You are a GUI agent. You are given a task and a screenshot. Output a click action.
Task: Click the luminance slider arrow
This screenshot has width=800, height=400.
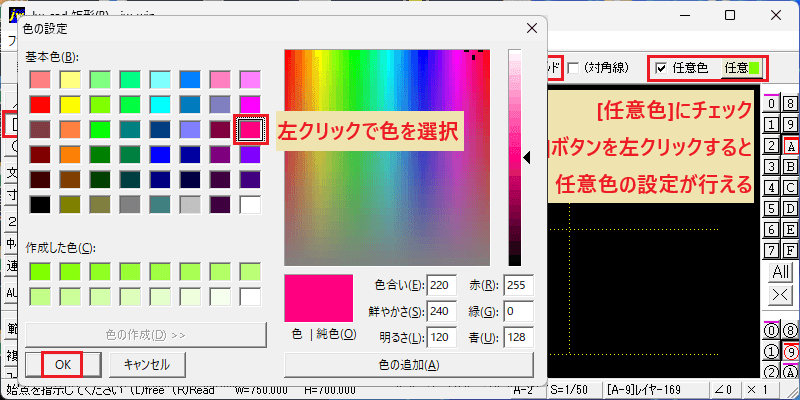527,159
